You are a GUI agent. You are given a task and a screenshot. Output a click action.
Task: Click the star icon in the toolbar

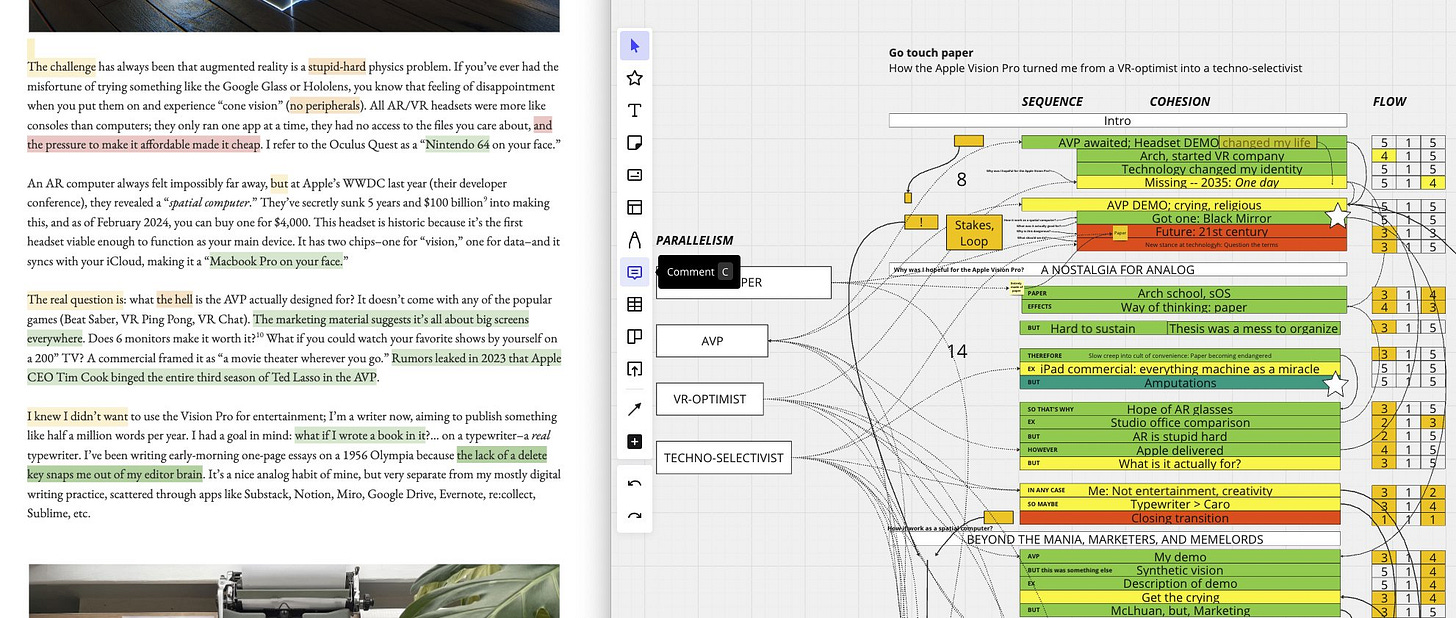pyautogui.click(x=634, y=78)
